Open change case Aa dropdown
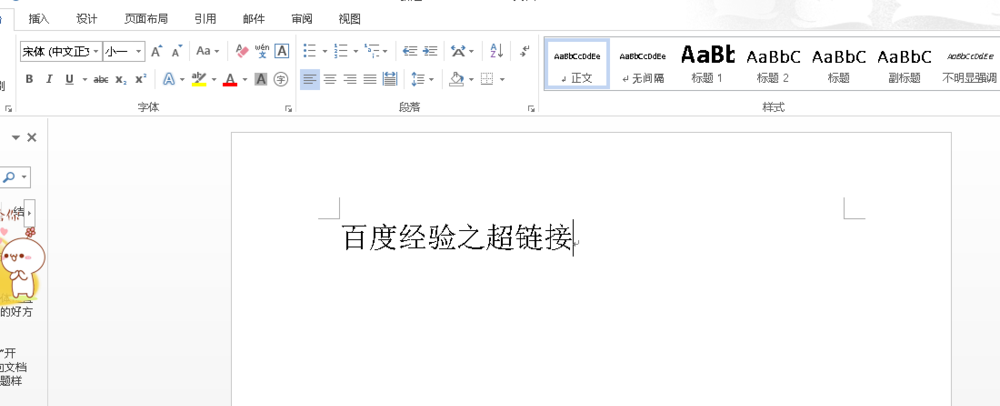Image resolution: width=1000 pixels, height=406 pixels. (x=207, y=51)
